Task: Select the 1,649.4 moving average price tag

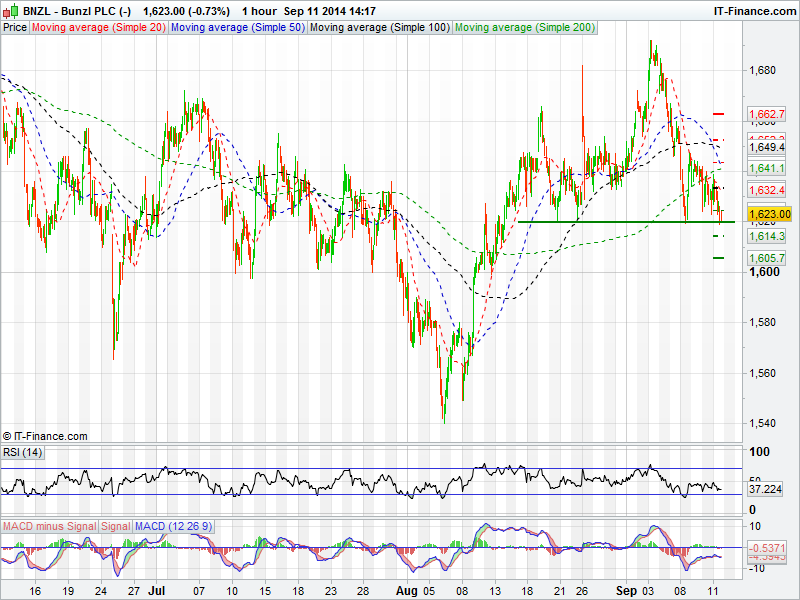Action: coord(768,147)
